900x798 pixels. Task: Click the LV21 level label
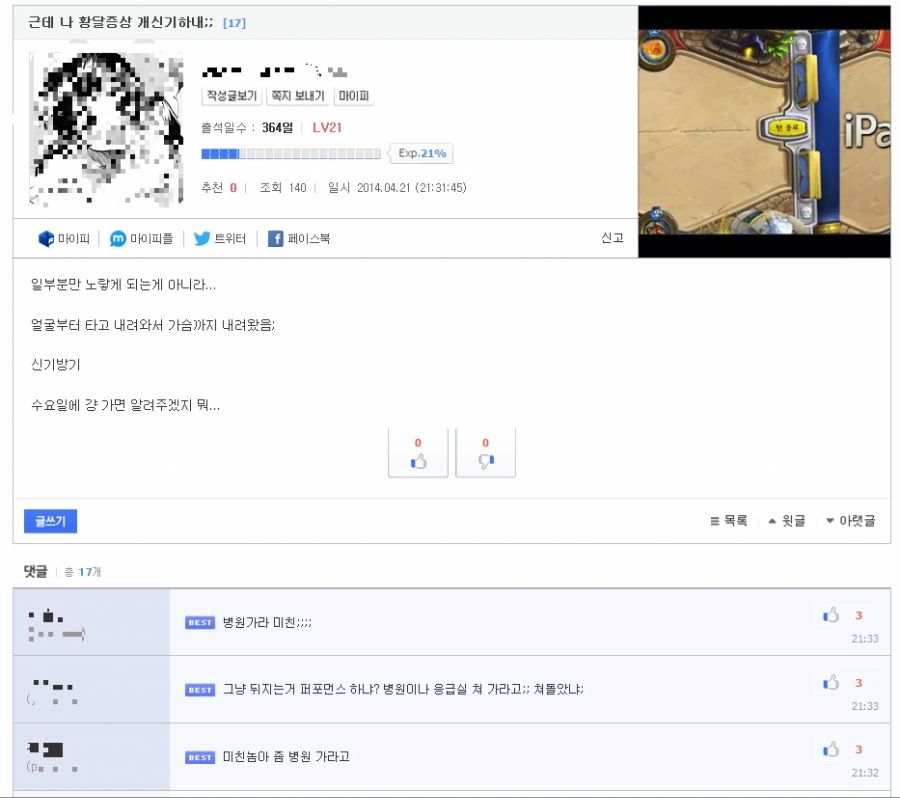coord(327,127)
